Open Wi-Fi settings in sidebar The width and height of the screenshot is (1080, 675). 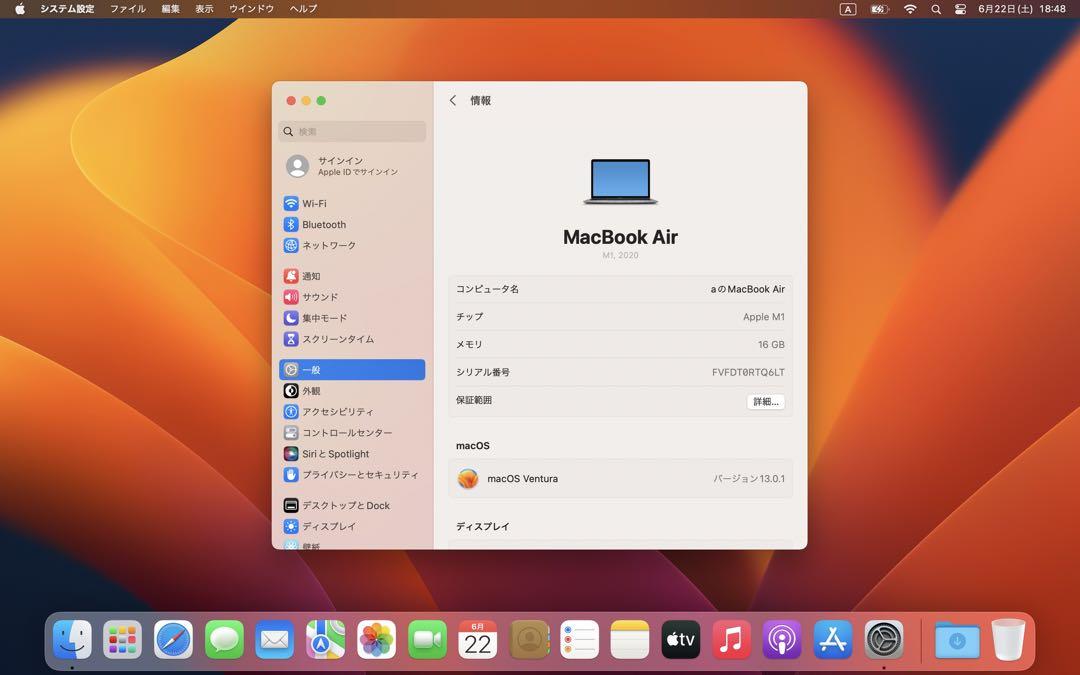pos(352,203)
